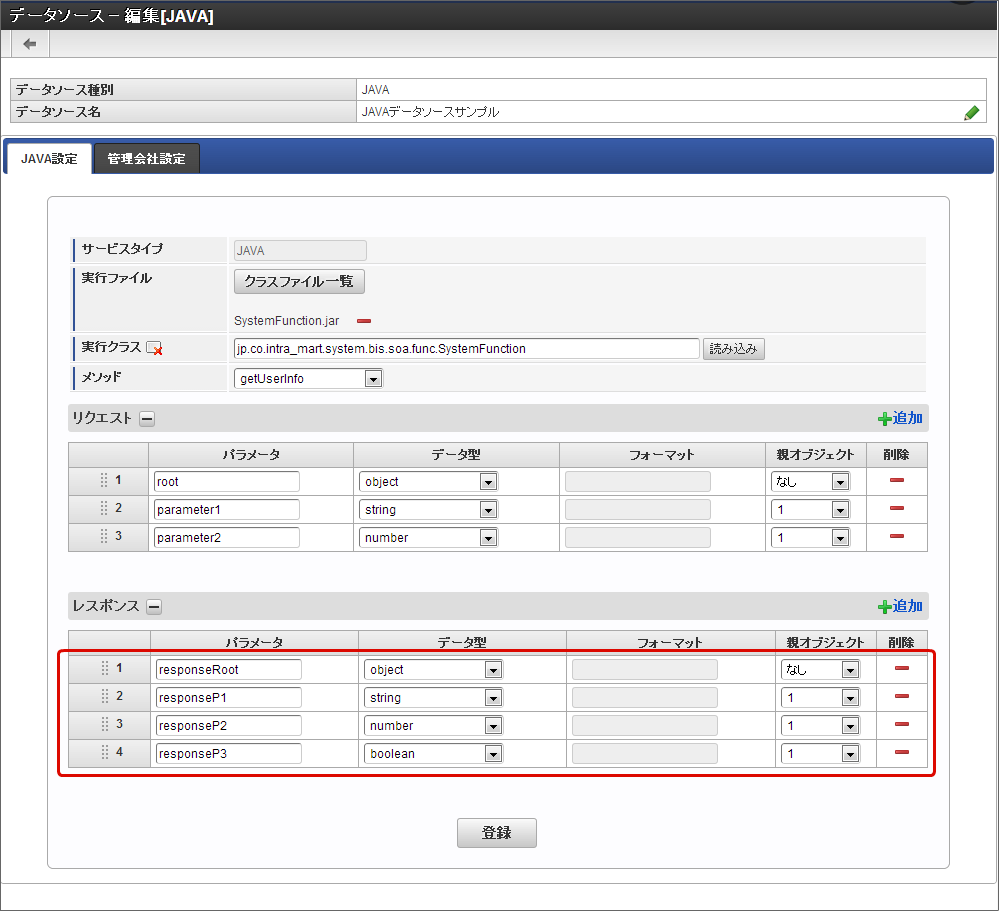This screenshot has width=999, height=911.
Task: Delete the responseP3 response row
Action: pyautogui.click(x=901, y=753)
